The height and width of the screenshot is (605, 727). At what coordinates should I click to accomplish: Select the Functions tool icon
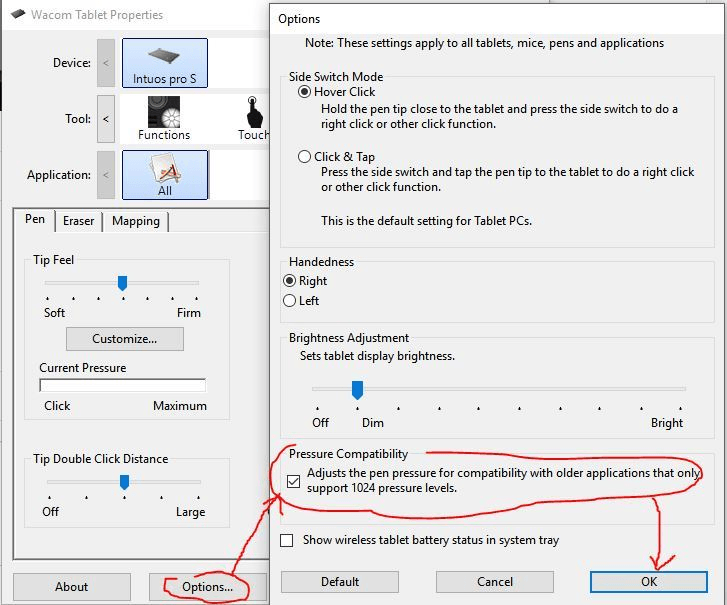[x=164, y=119]
